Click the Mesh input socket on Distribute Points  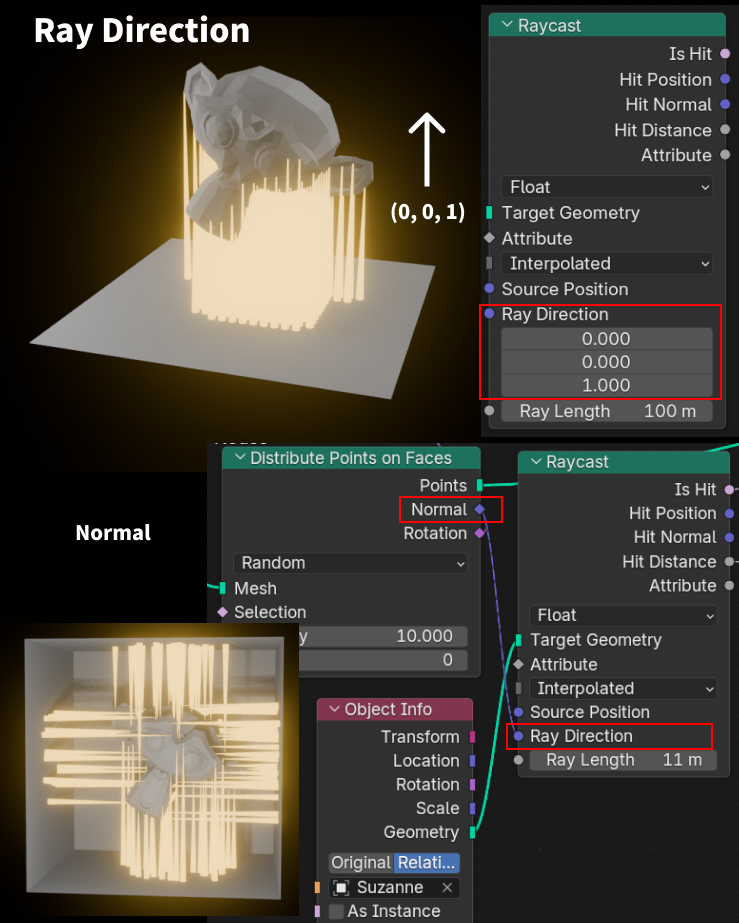[222, 589]
